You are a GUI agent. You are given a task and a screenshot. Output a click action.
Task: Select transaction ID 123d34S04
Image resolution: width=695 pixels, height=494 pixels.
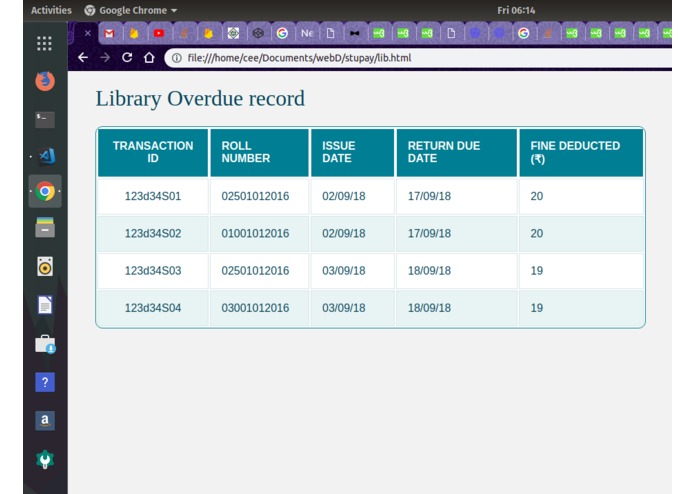click(153, 308)
